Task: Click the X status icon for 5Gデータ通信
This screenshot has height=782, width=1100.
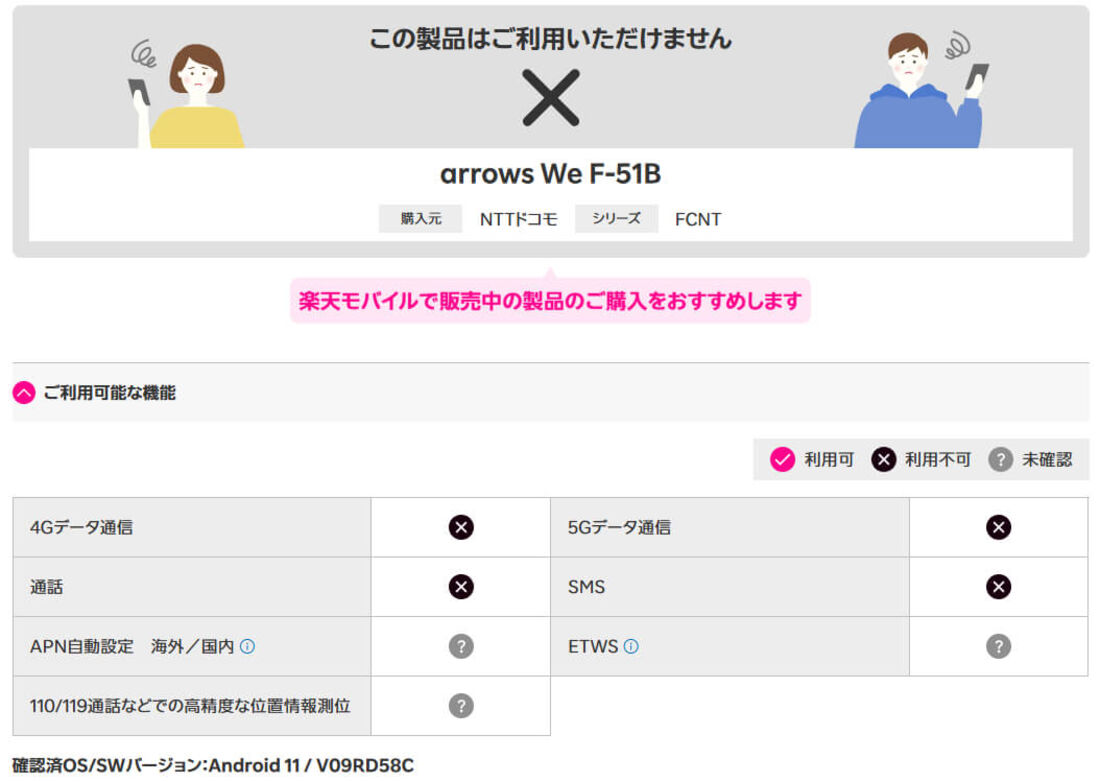Action: pos(998,527)
